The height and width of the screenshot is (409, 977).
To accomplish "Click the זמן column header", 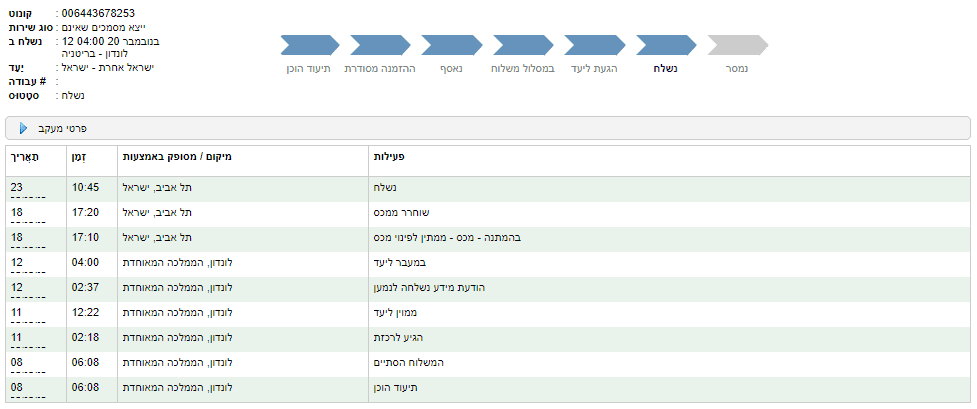I will click(79, 158).
